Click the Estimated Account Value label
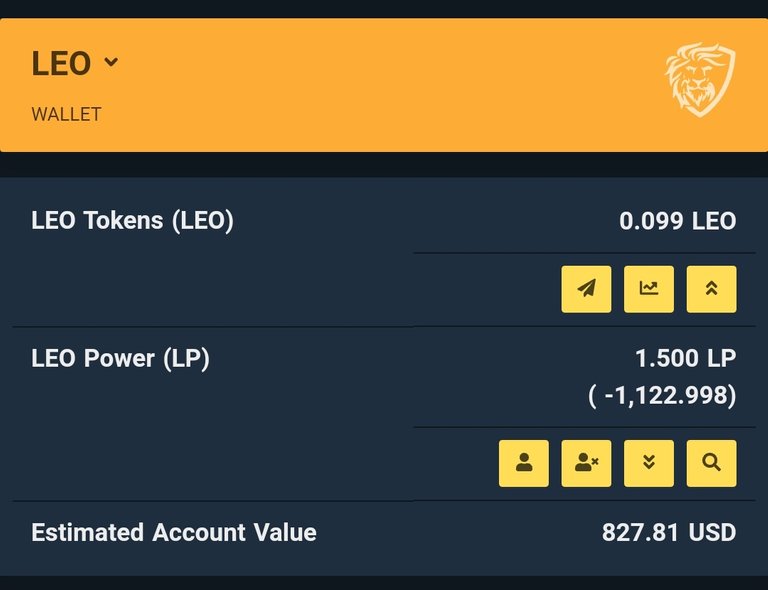Screen dimensions: 768x590 pos(174,533)
